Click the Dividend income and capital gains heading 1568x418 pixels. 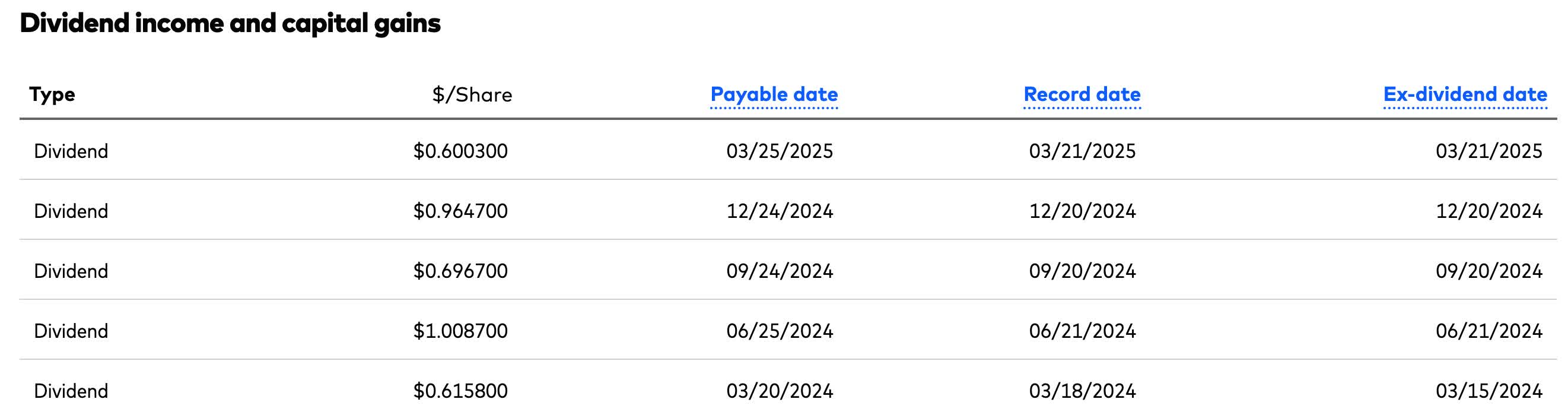pyautogui.click(x=230, y=24)
